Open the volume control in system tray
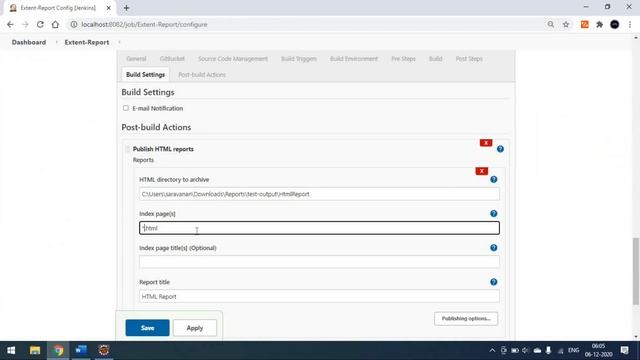This screenshot has height=360, width=640. pos(525,351)
